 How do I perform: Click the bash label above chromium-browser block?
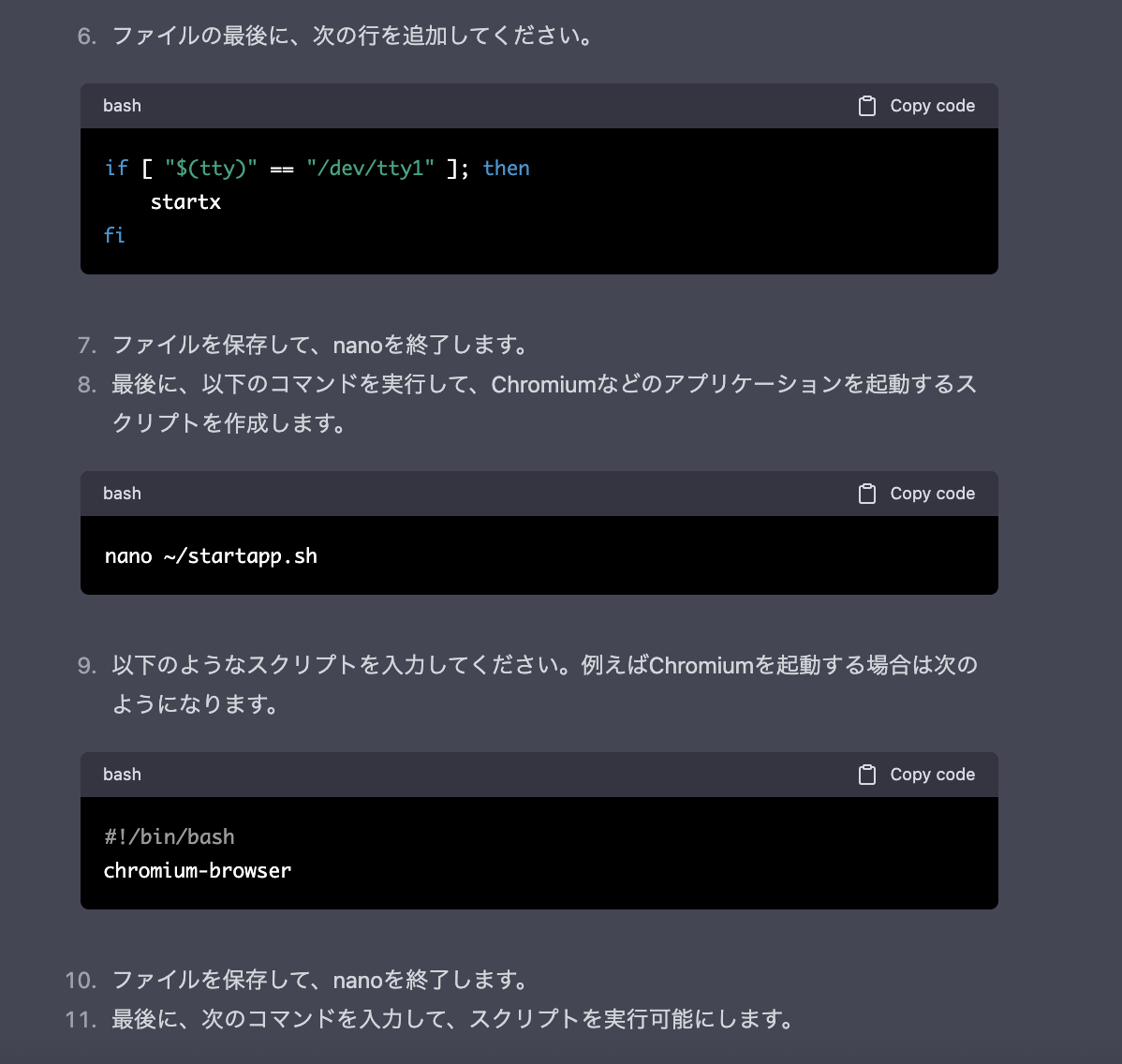(122, 775)
